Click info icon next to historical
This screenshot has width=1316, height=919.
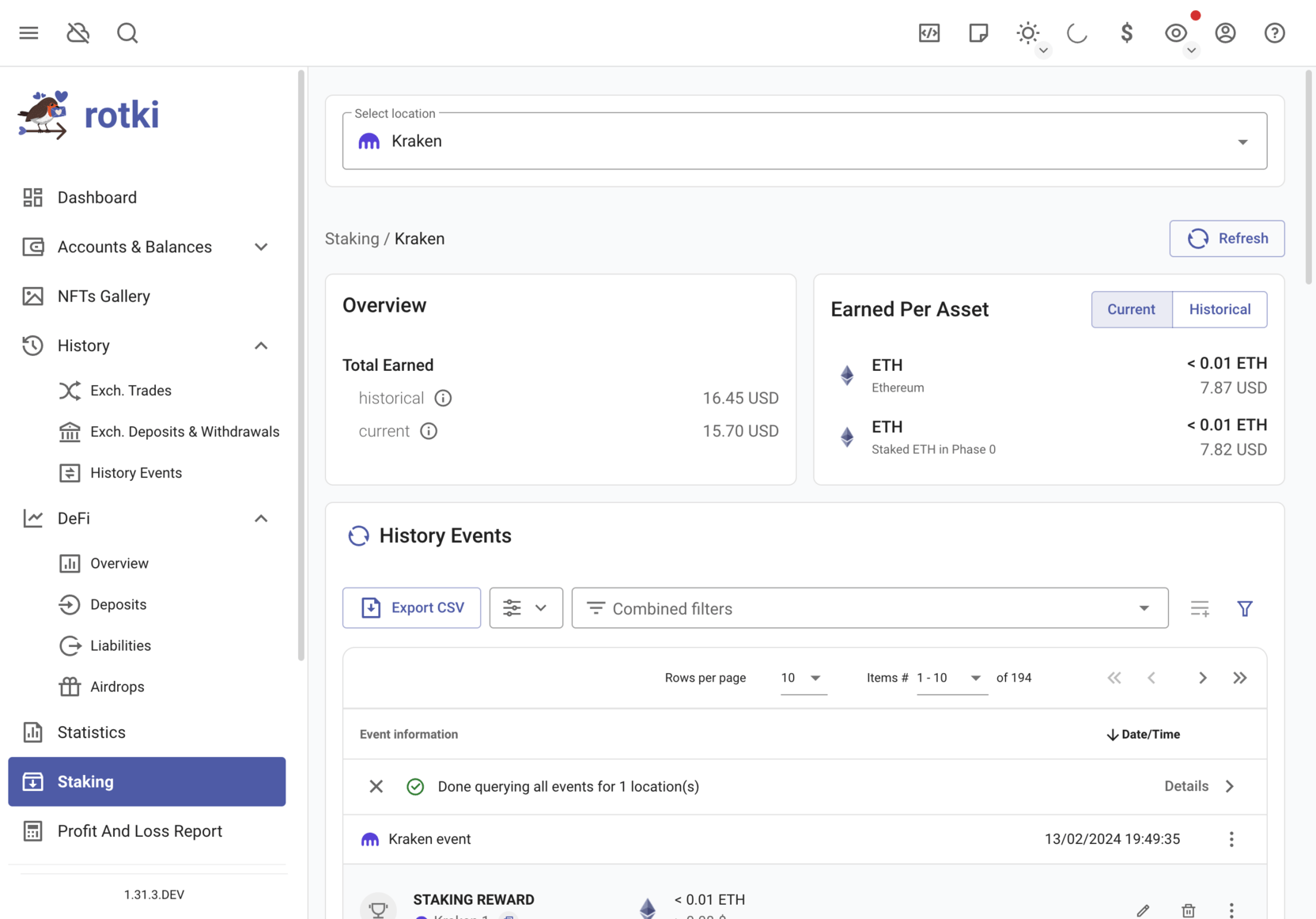443,398
